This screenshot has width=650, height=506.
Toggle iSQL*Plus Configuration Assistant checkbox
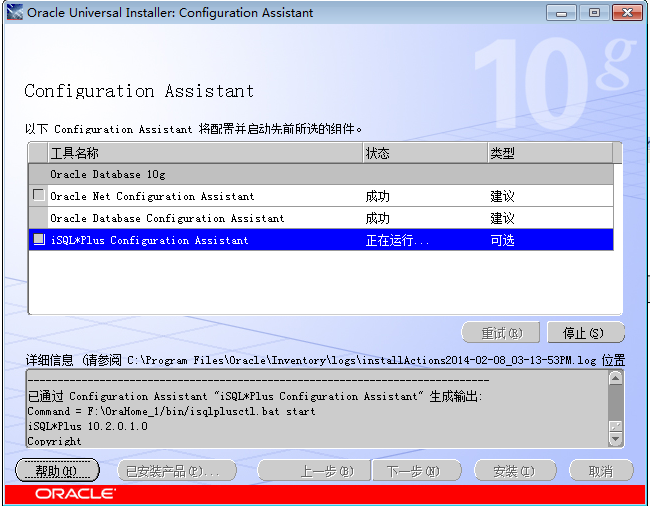coord(39,239)
